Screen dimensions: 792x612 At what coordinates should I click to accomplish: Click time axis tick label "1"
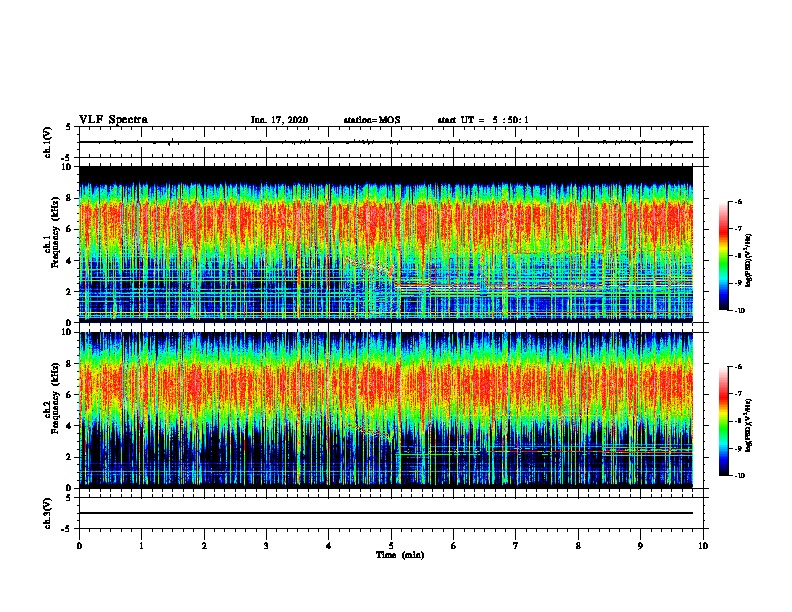[x=141, y=546]
